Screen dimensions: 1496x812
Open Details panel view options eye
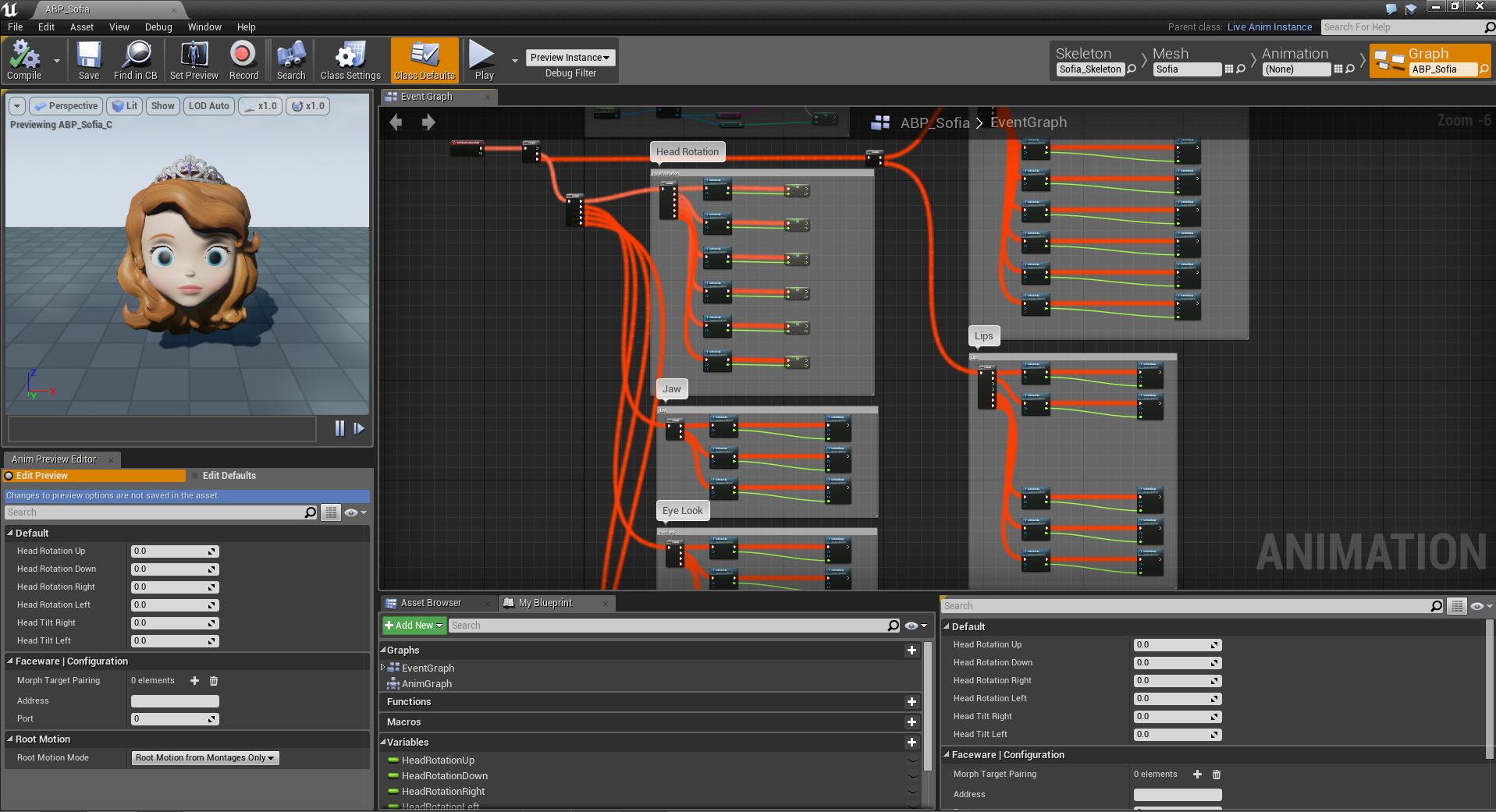[1480, 606]
